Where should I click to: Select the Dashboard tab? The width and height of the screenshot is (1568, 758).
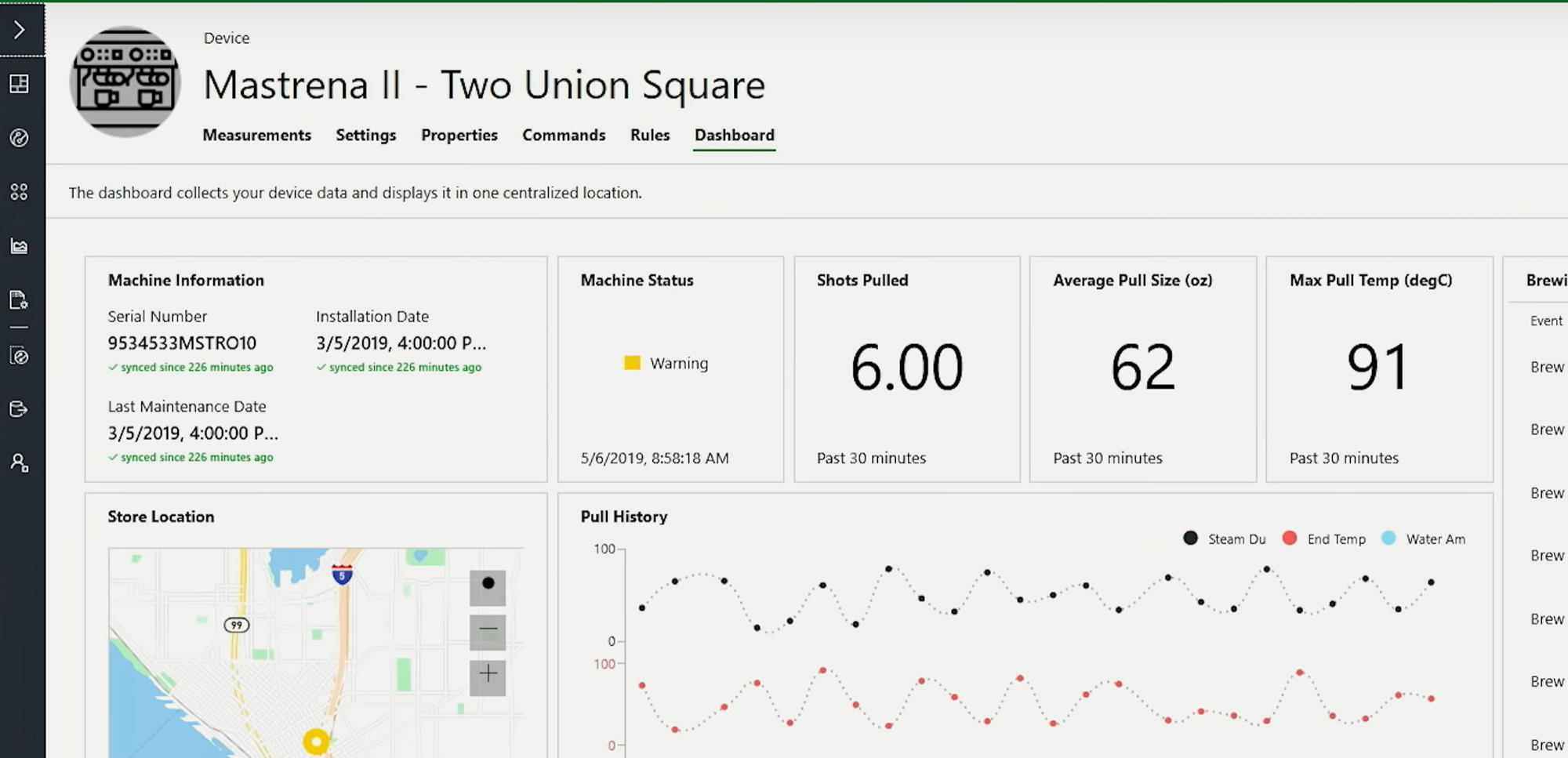[735, 135]
